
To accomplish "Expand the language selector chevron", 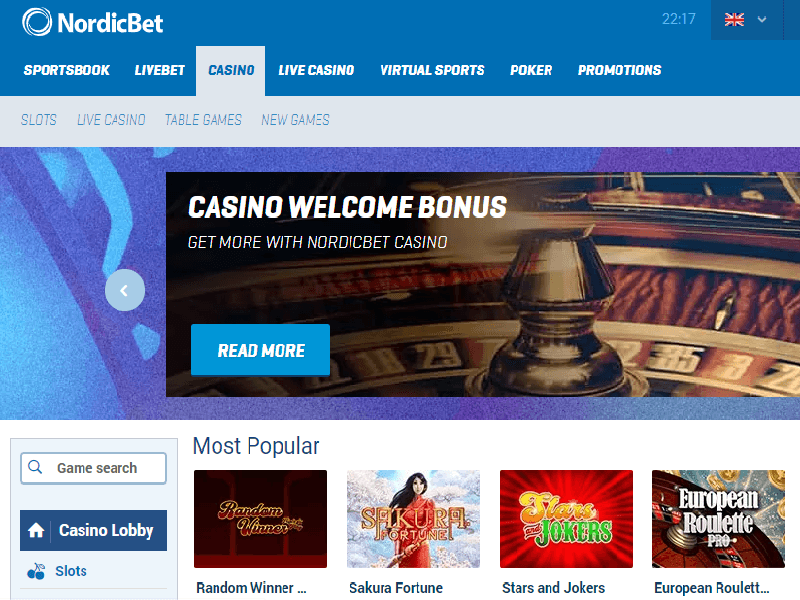I will (x=762, y=19).
